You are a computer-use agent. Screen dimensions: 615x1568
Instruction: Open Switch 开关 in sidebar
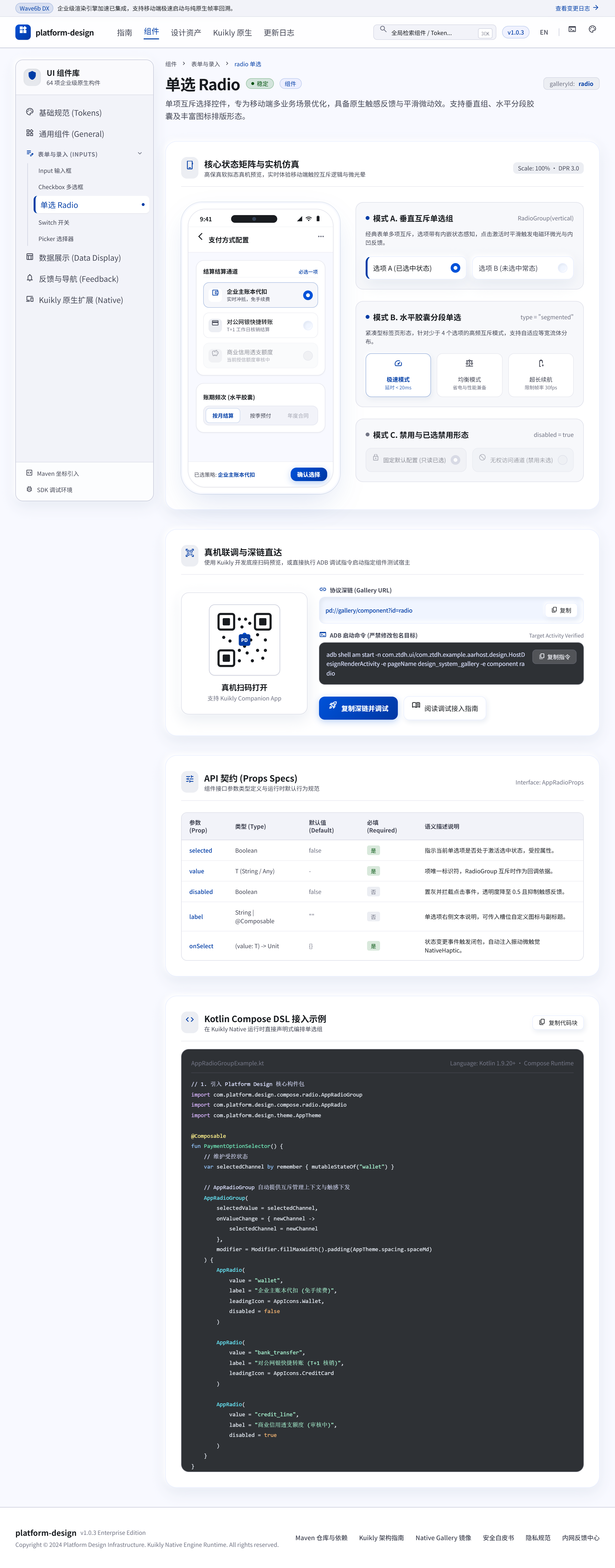tap(54, 222)
